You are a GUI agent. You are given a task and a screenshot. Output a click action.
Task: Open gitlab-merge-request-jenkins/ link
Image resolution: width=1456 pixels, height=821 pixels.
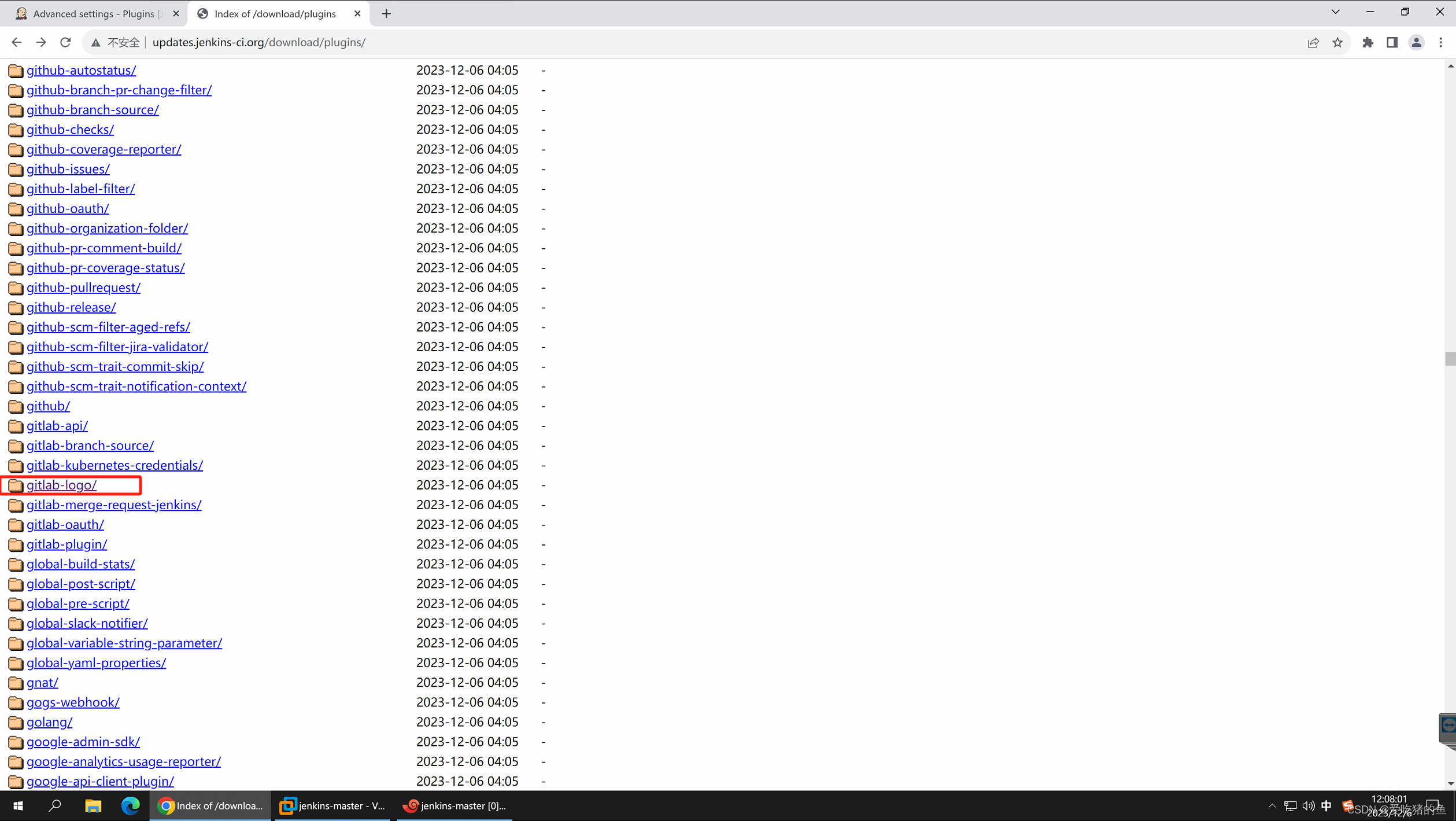(x=114, y=505)
